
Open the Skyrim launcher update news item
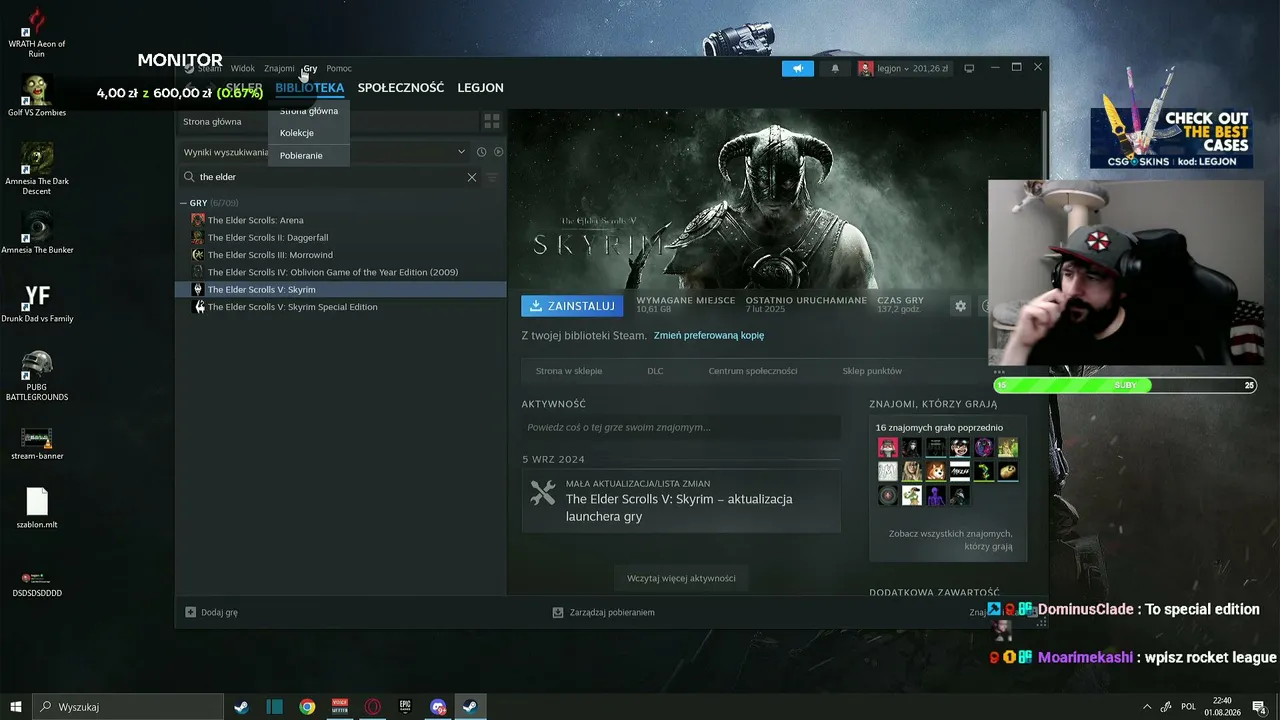point(681,500)
